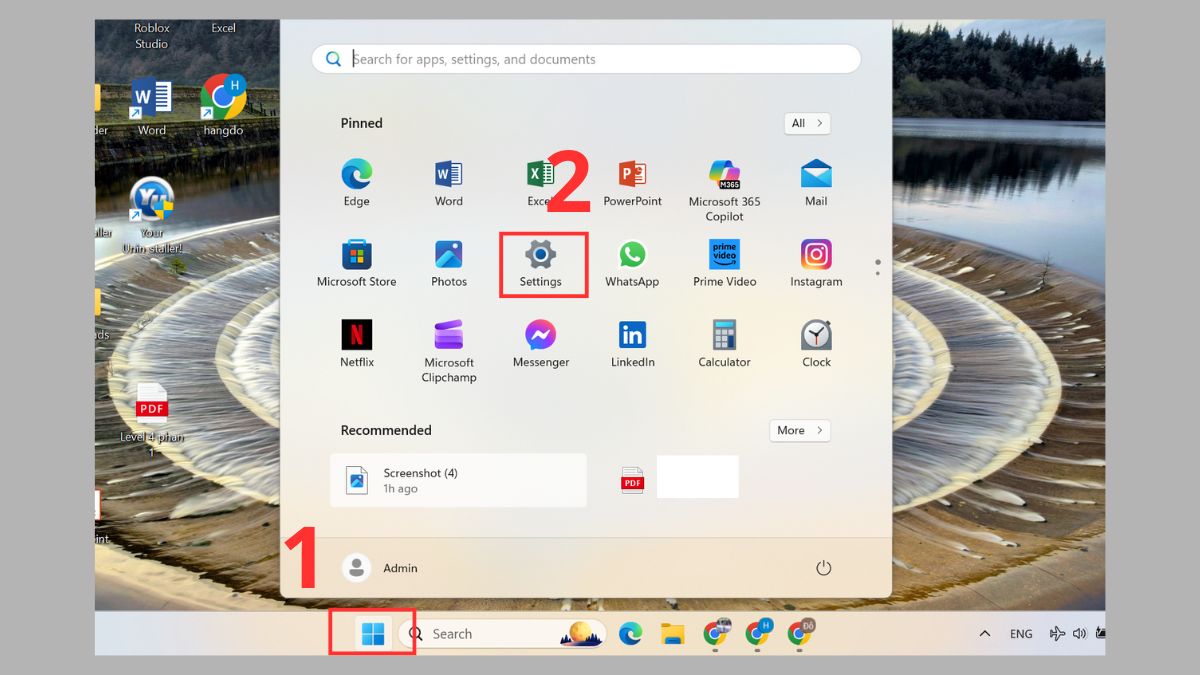This screenshot has width=1200, height=675.
Task: Open the recommended Screenshot (4) file
Action: (x=458, y=480)
